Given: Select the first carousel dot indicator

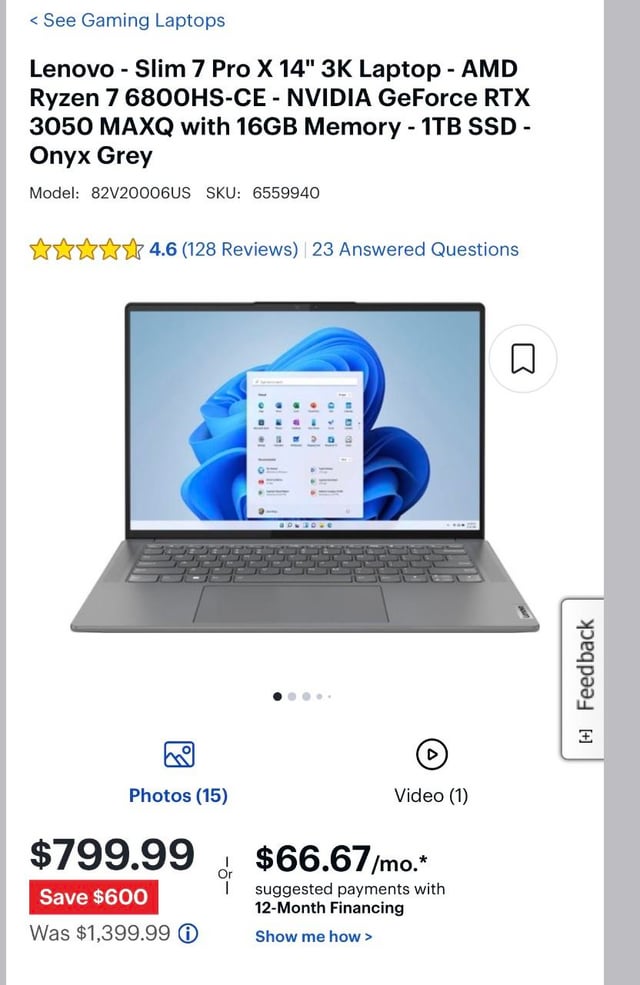Looking at the screenshot, I should tap(278, 696).
